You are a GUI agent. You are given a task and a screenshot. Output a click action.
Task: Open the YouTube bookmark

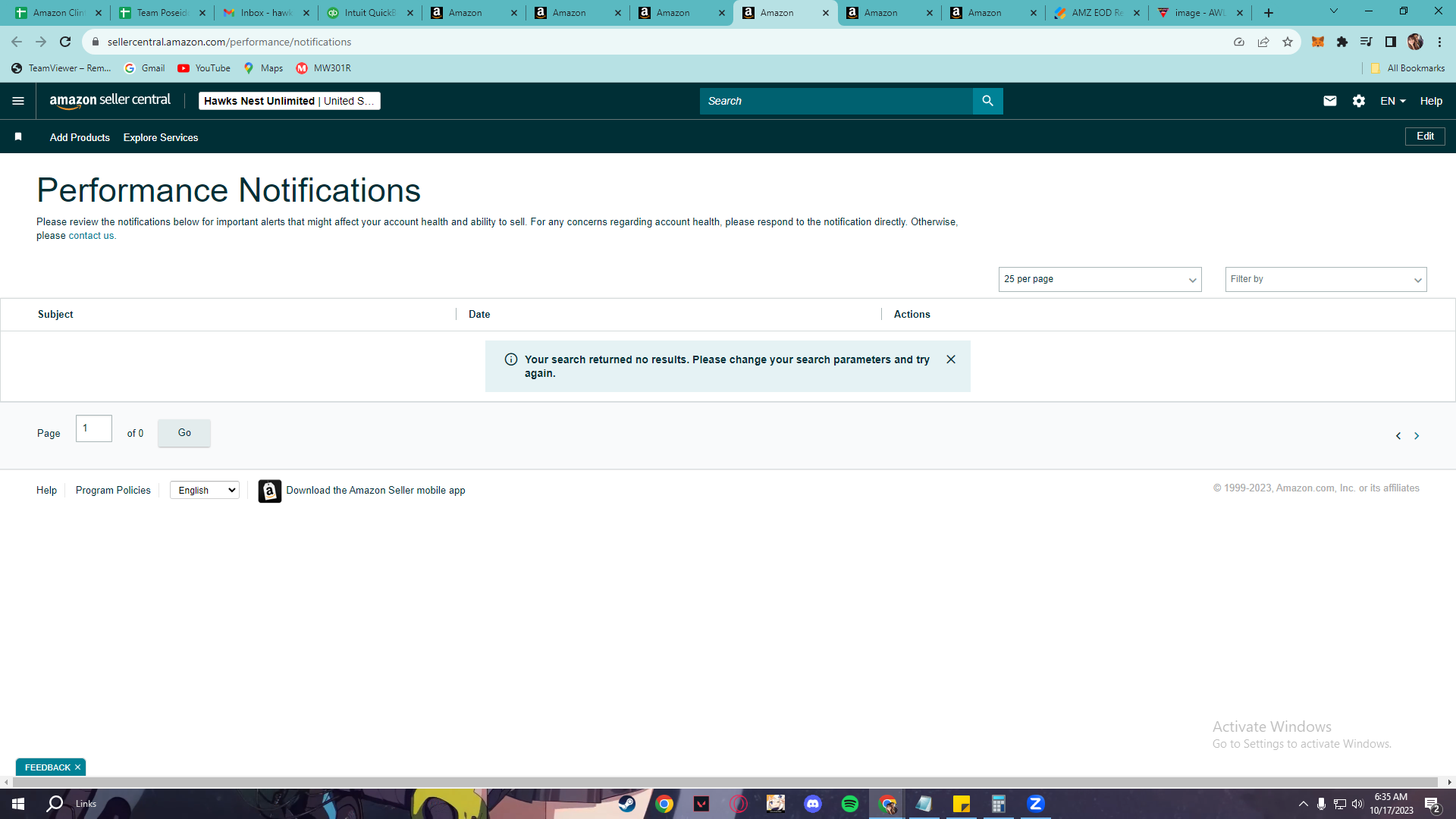[x=204, y=68]
